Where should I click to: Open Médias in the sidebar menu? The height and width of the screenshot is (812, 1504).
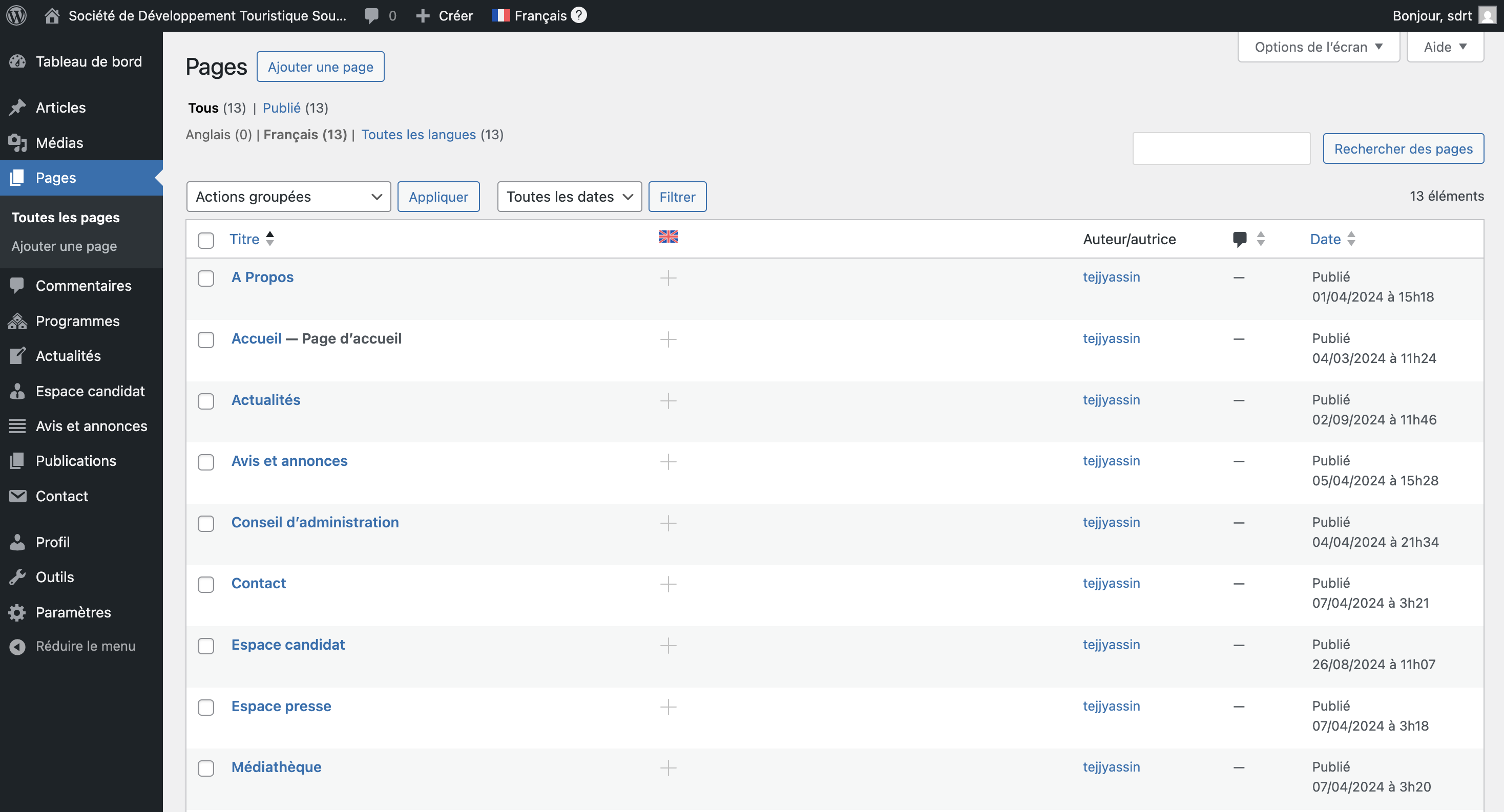59,142
